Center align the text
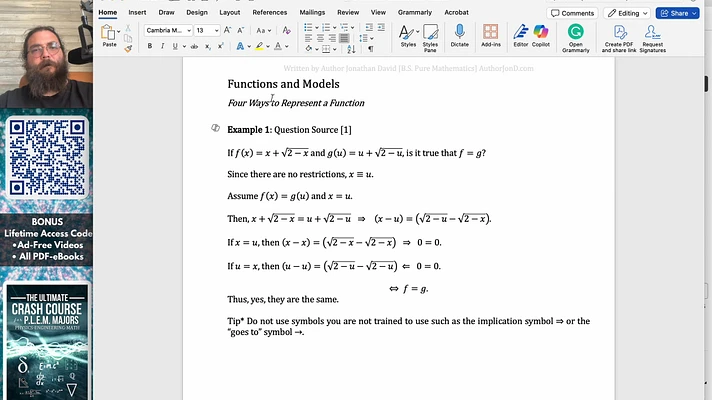The height and width of the screenshot is (400, 712). point(320,38)
